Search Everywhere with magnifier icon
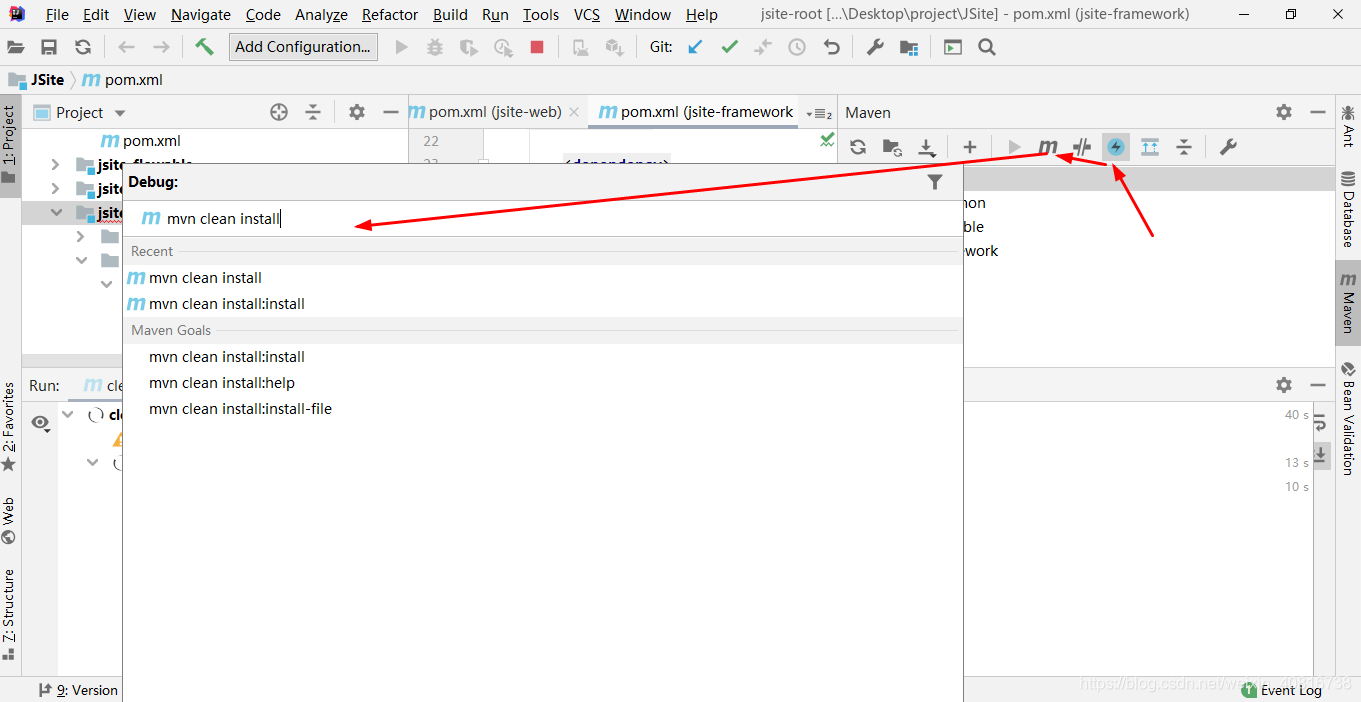This screenshot has height=702, width=1361. coord(987,47)
